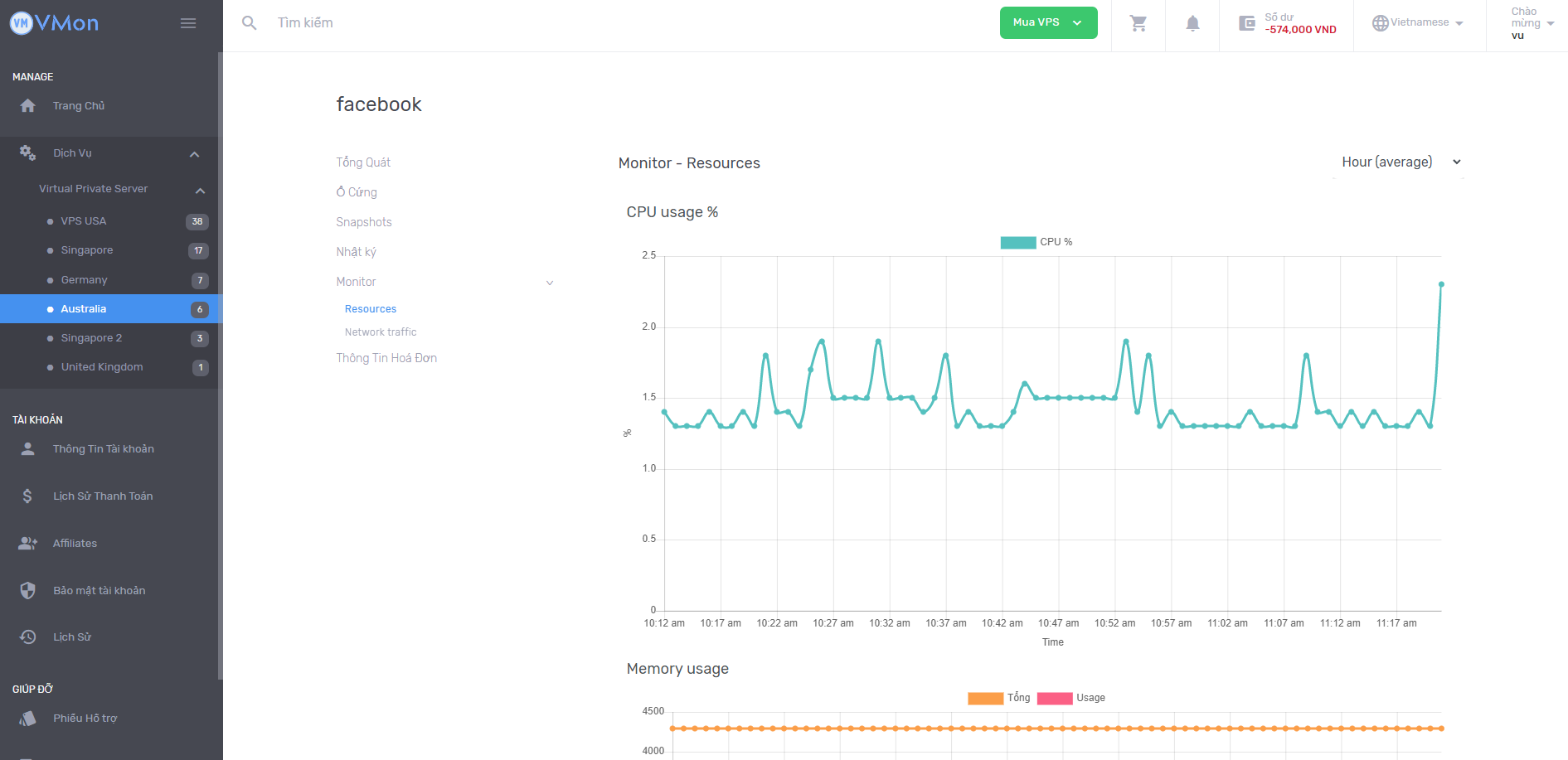Screen dimensions: 1568x760
Task: Open the shopping cart icon
Action: point(1138,23)
